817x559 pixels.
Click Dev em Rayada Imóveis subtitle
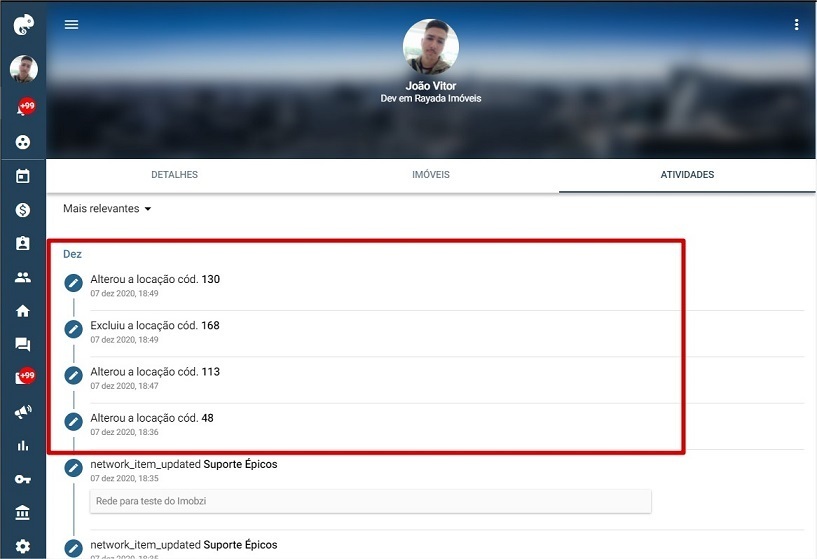tap(431, 98)
